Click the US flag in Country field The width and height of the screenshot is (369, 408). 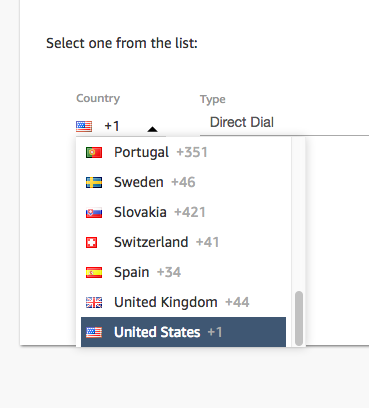(x=84, y=126)
